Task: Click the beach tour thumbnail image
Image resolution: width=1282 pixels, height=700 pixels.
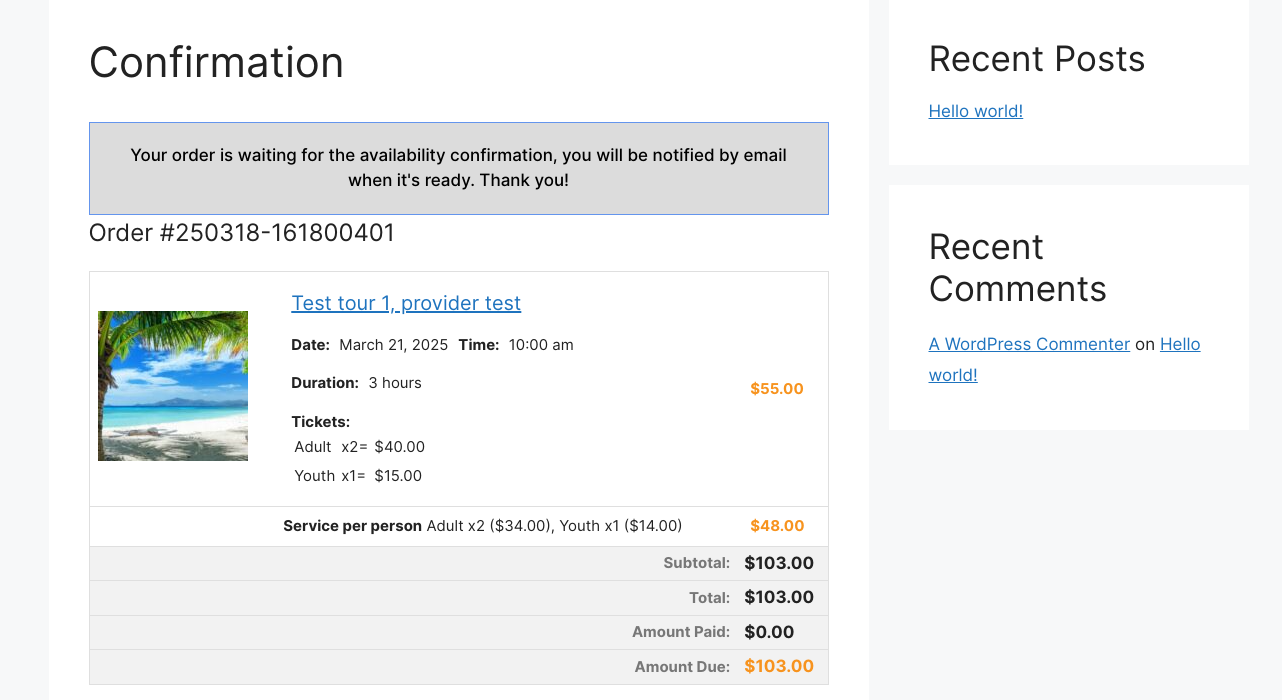Action: click(173, 386)
